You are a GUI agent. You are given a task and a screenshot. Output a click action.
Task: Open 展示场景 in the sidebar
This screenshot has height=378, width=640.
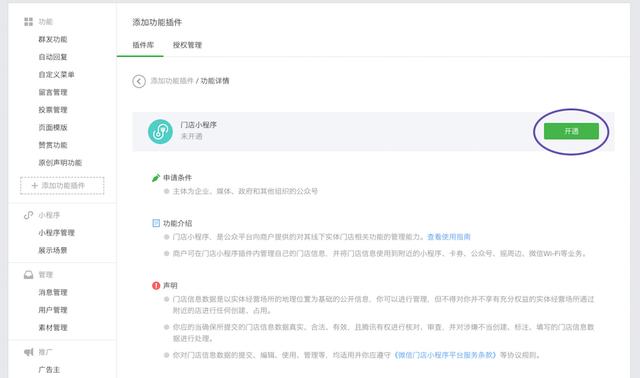[x=53, y=250]
